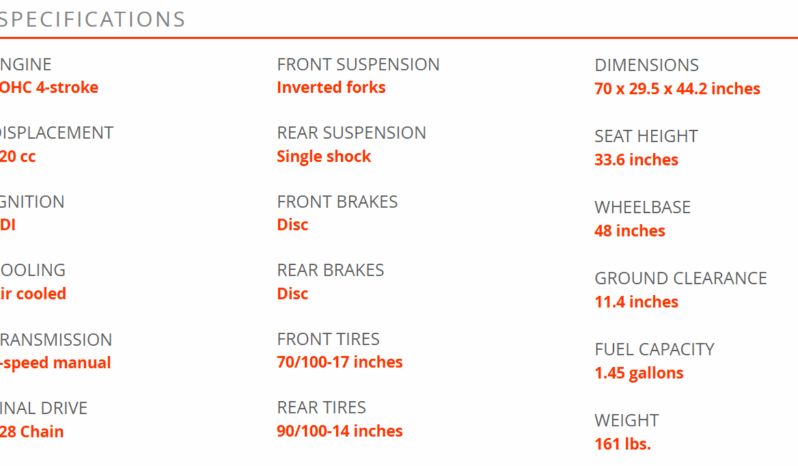This screenshot has width=798, height=466.
Task: Select the Single shock text
Action: [x=324, y=156]
